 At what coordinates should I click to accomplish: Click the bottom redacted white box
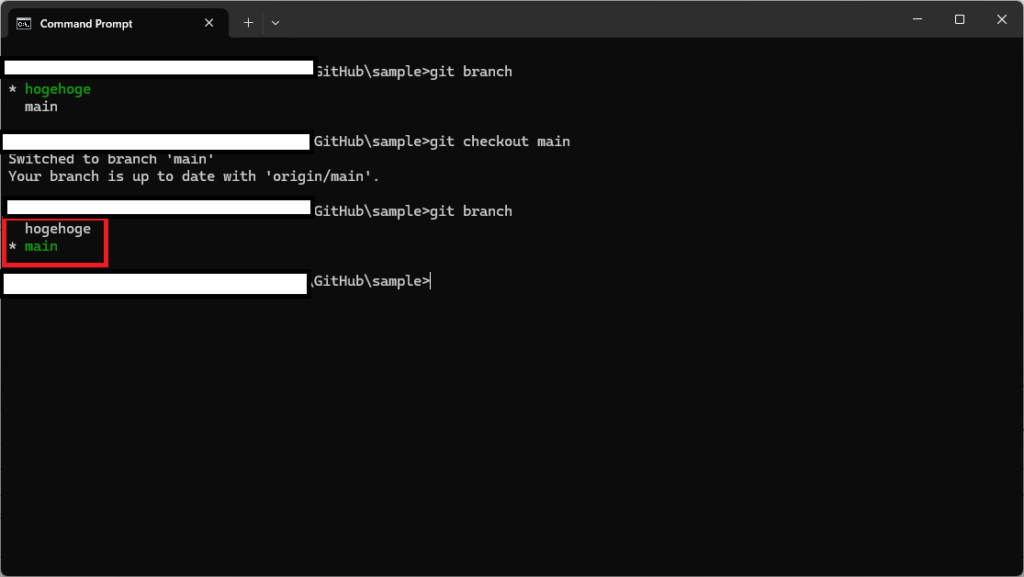[x=155, y=283]
